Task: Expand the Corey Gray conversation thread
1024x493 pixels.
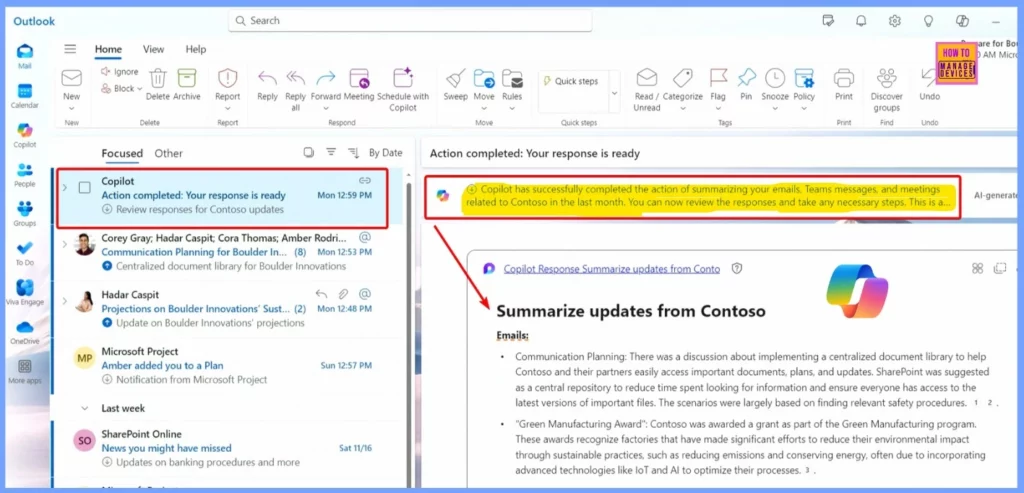Action: point(64,244)
